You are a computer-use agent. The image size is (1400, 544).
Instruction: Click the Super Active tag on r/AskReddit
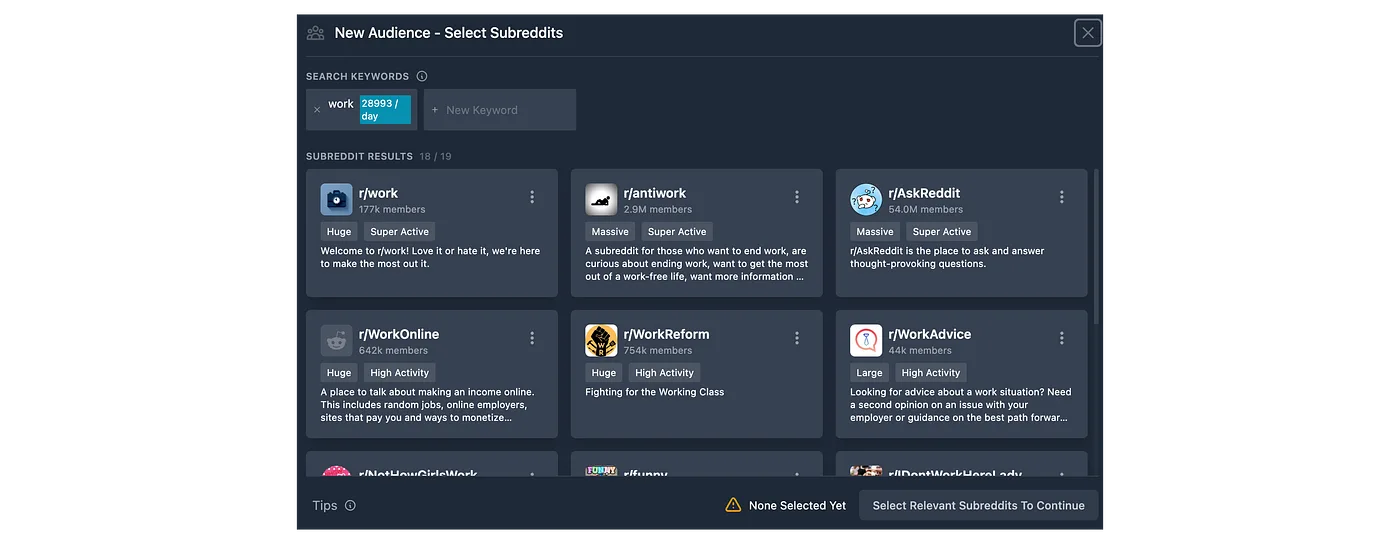[x=942, y=232]
